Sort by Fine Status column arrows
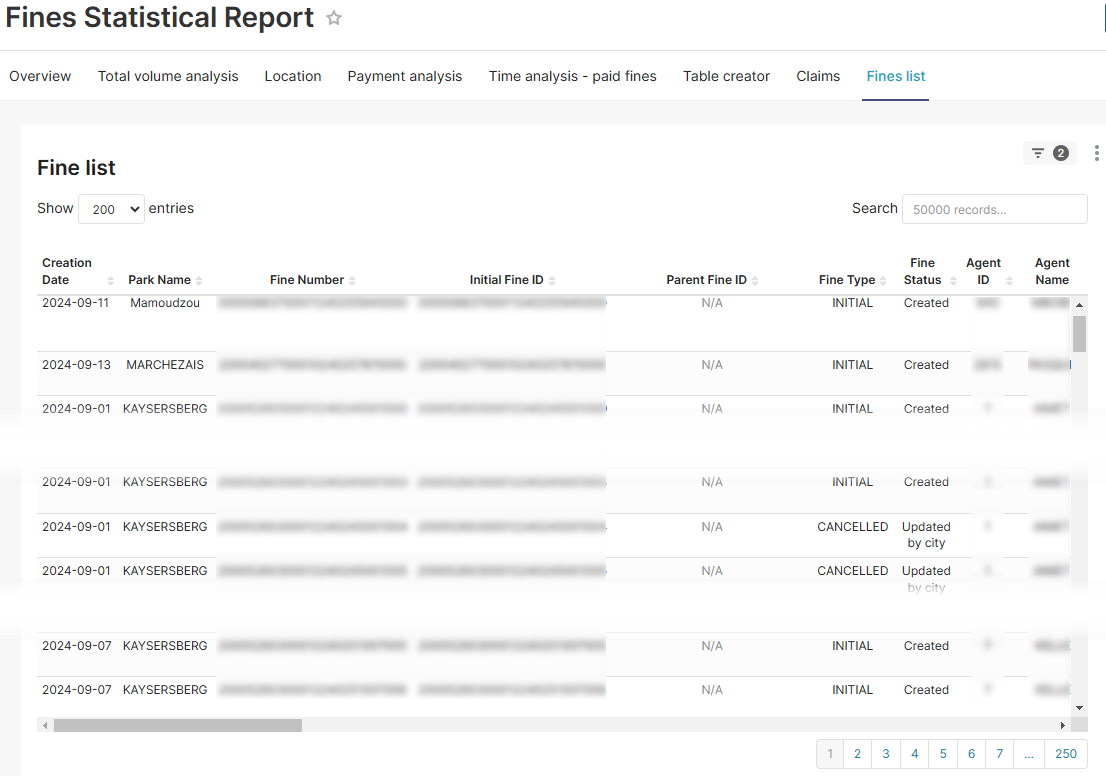The width and height of the screenshot is (1106, 776). click(x=953, y=281)
